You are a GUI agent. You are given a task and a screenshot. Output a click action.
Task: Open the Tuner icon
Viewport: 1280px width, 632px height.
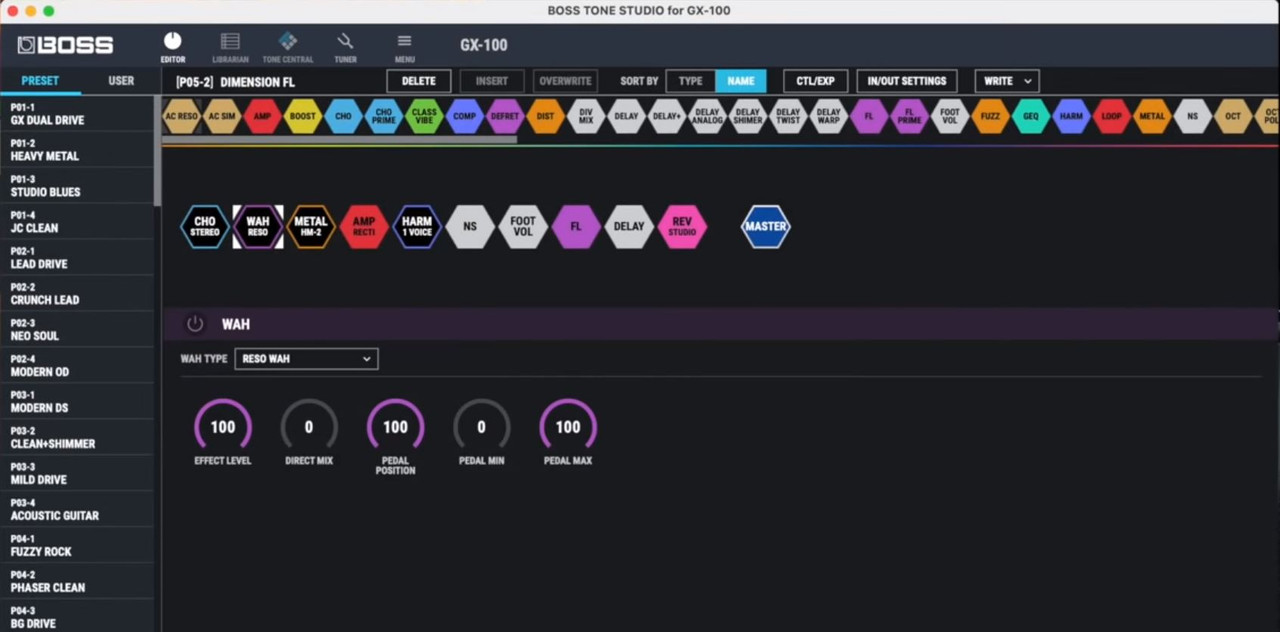pyautogui.click(x=345, y=46)
